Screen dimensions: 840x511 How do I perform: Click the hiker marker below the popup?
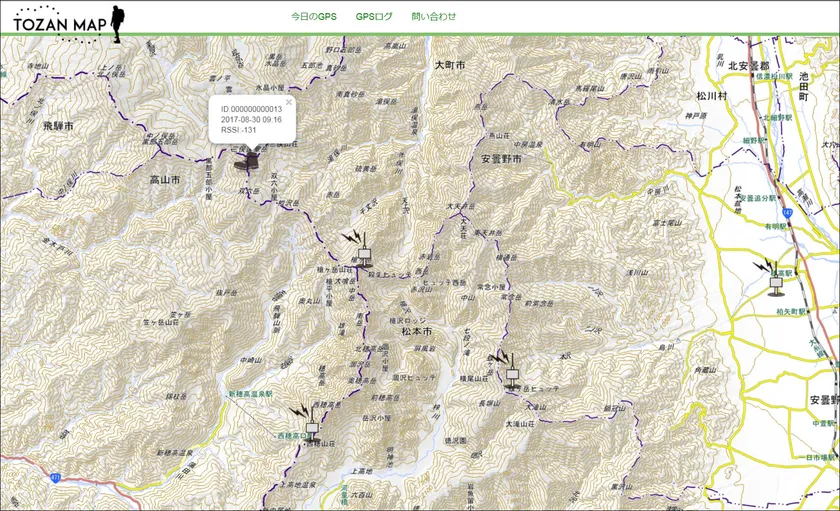pyautogui.click(x=246, y=158)
